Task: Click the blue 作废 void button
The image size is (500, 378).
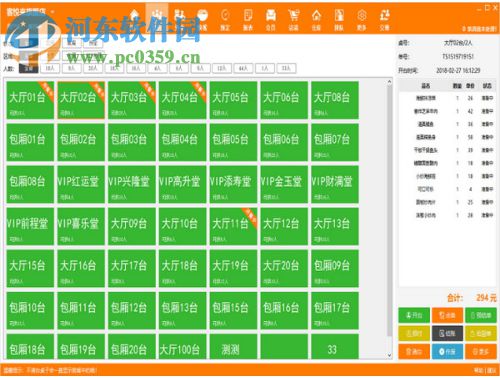Action: click(x=447, y=351)
